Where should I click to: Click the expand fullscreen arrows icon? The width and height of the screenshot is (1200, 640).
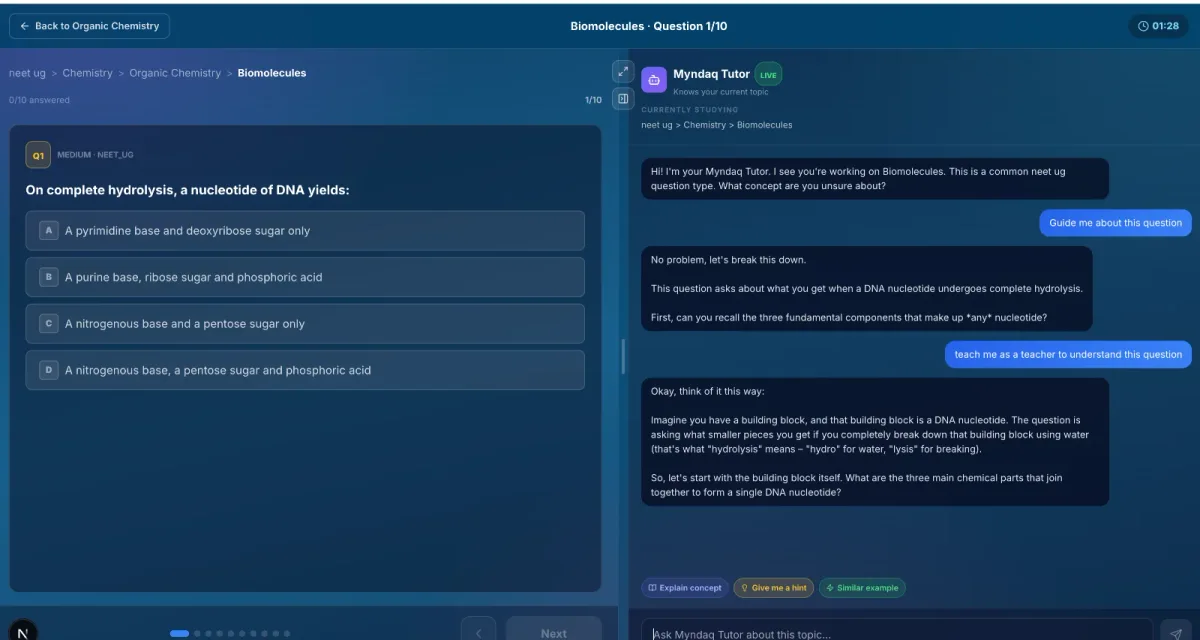coord(623,72)
